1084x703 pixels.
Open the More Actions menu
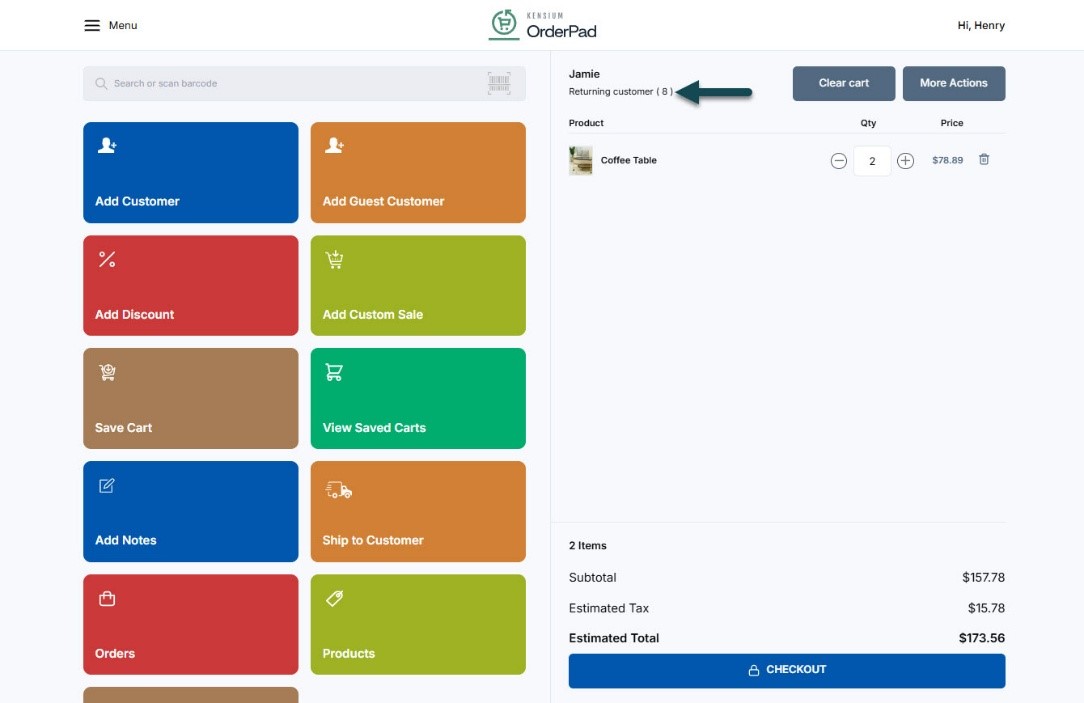pyautogui.click(x=954, y=84)
